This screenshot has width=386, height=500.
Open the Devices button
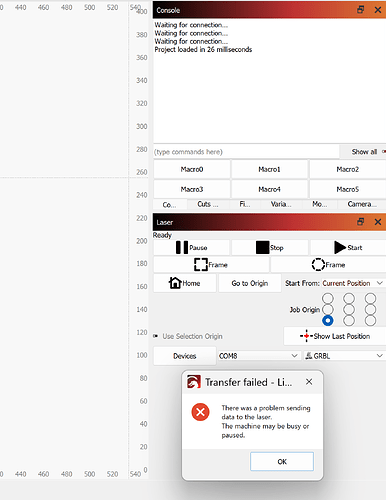point(185,356)
